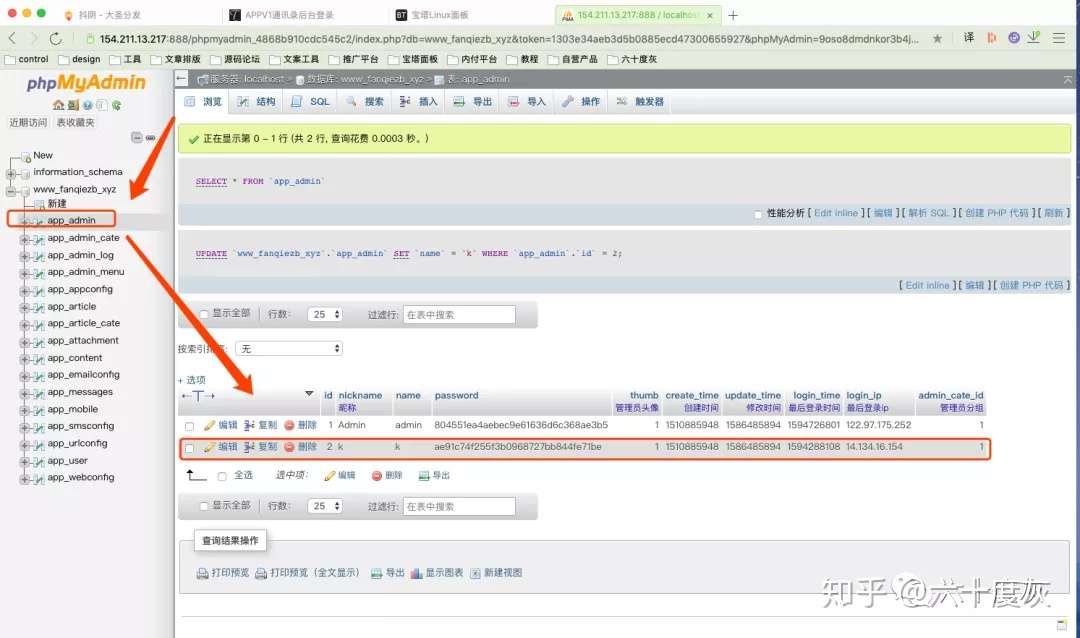Click the link chain icon in sidebar
Image resolution: width=1080 pixels, height=638 pixels.
[150, 138]
